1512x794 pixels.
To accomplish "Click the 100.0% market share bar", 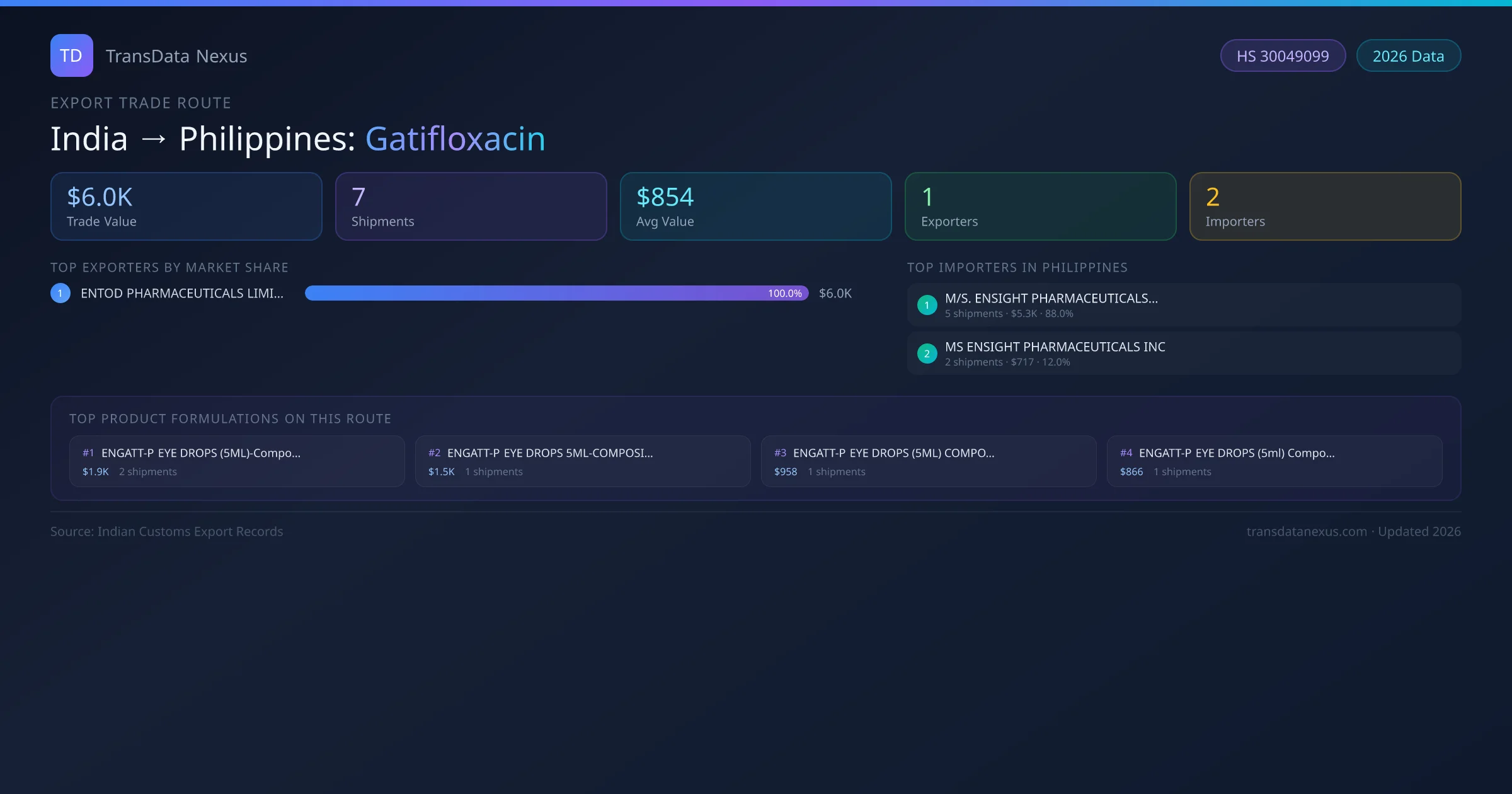I will [556, 293].
